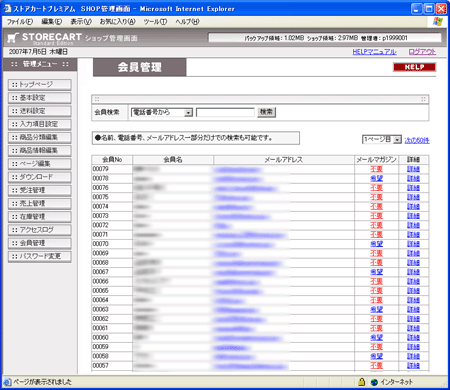The width and height of the screenshot is (450, 390).
Task: Open 入力項目設定 in admin menu
Action: click(40, 124)
